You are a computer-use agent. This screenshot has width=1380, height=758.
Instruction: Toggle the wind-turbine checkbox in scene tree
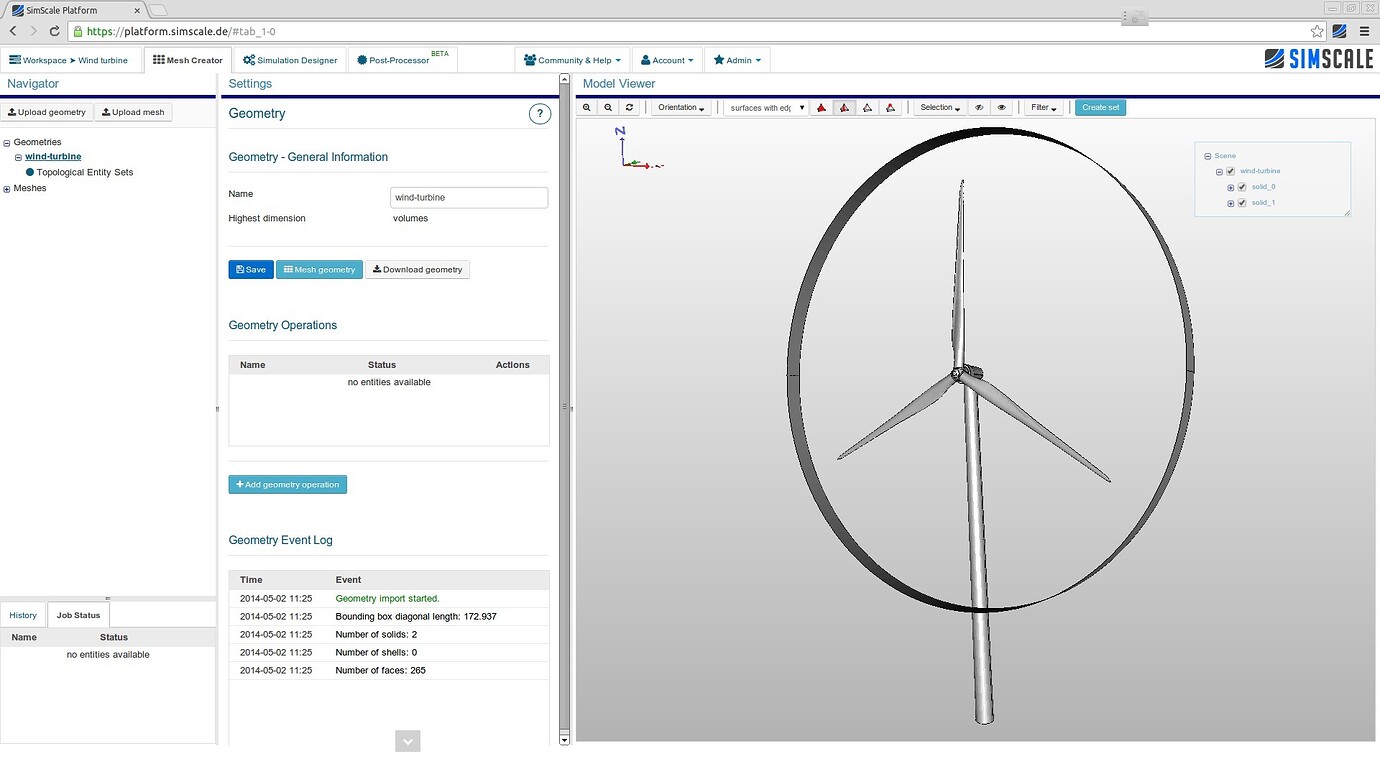pyautogui.click(x=1230, y=171)
